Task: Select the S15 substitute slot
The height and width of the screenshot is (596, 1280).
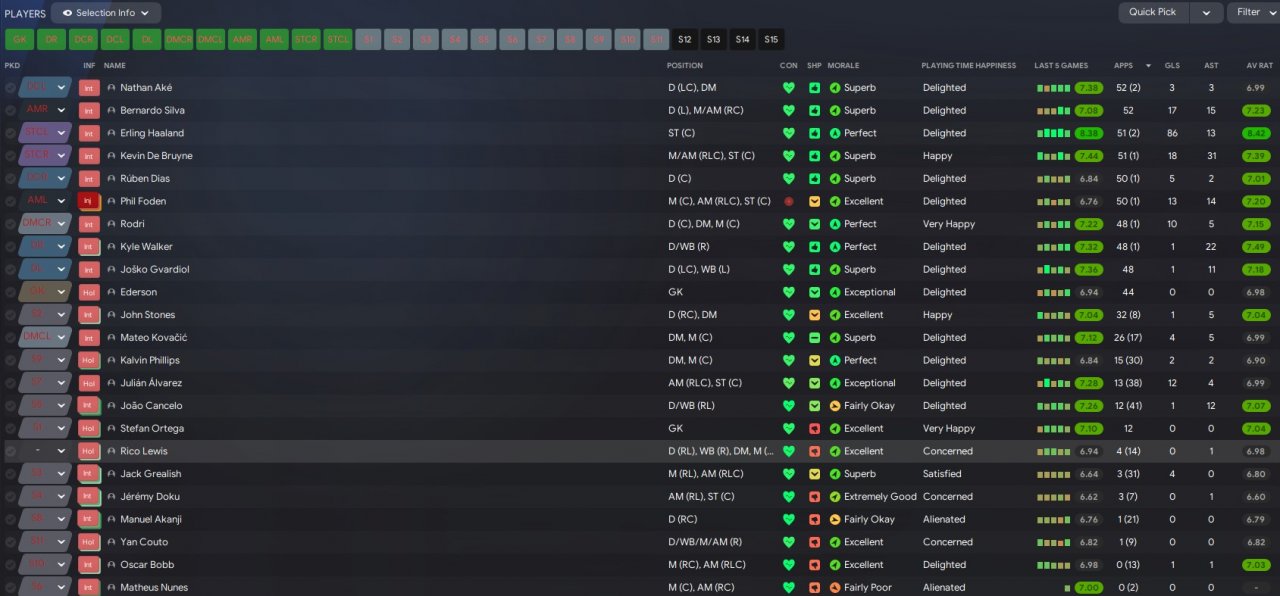Action: 771,40
